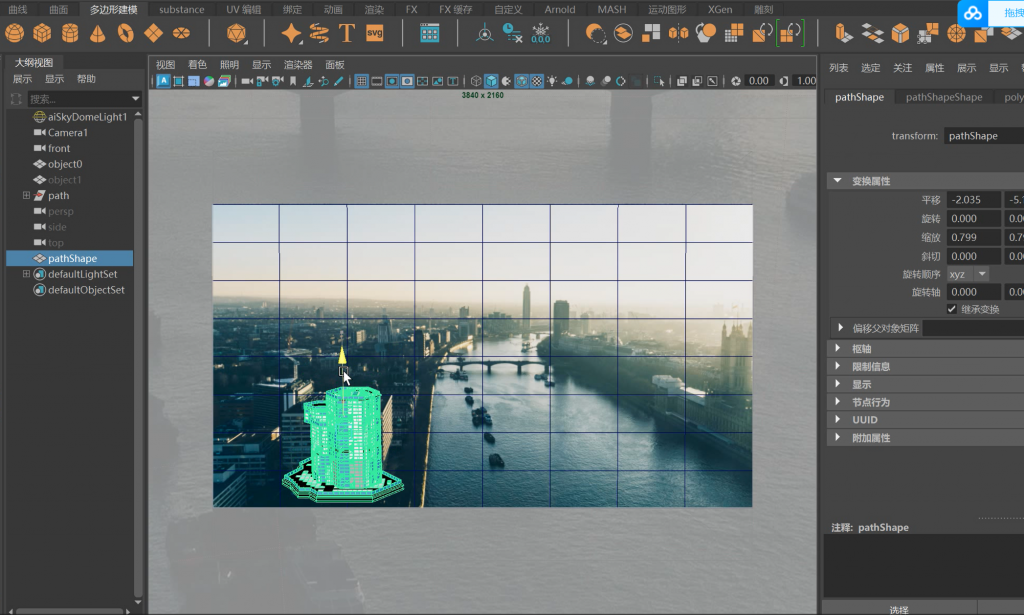
Task: Expand the 限制信息 section
Action: (x=838, y=366)
